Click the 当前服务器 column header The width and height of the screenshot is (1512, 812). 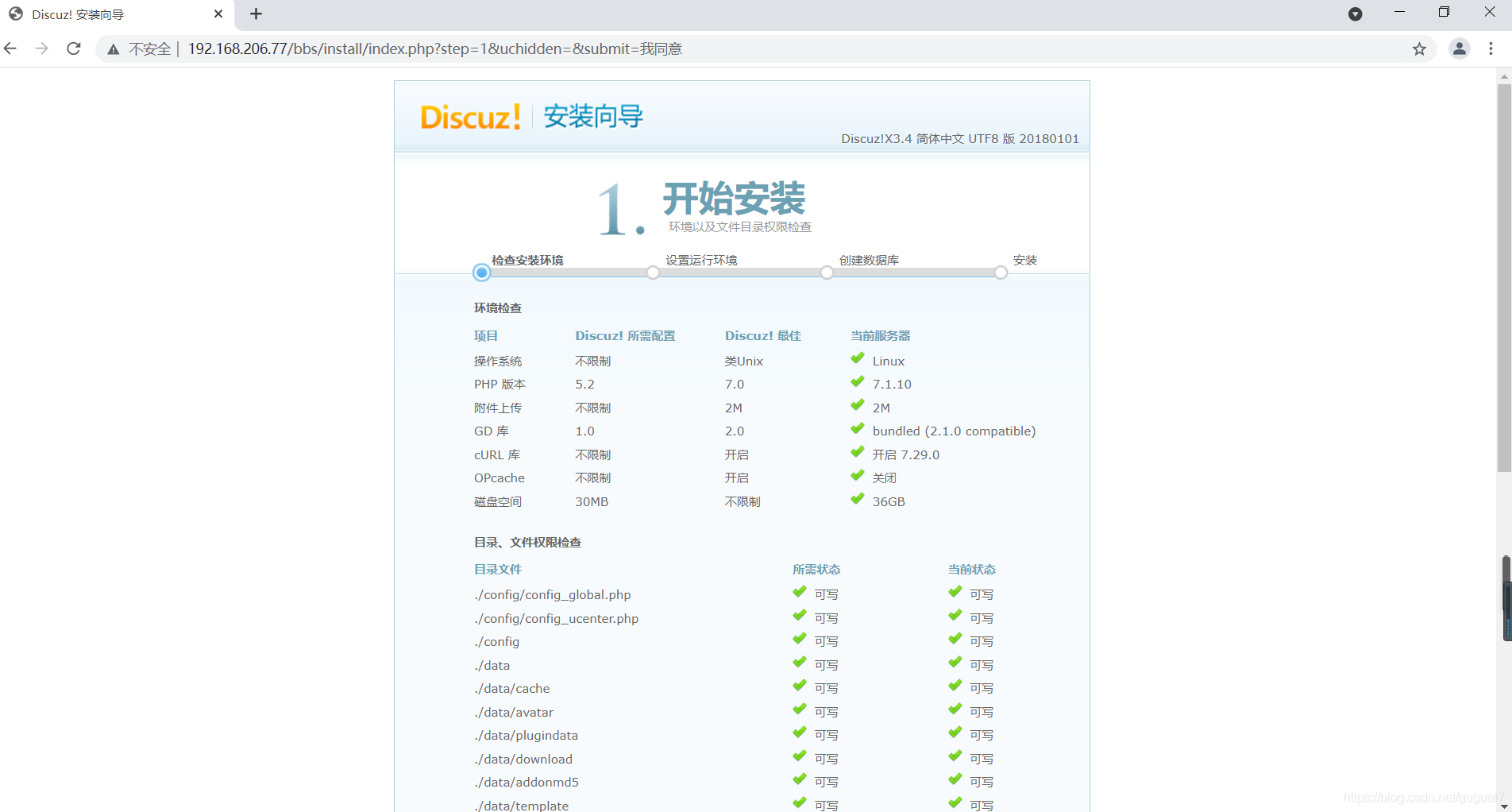(x=881, y=336)
